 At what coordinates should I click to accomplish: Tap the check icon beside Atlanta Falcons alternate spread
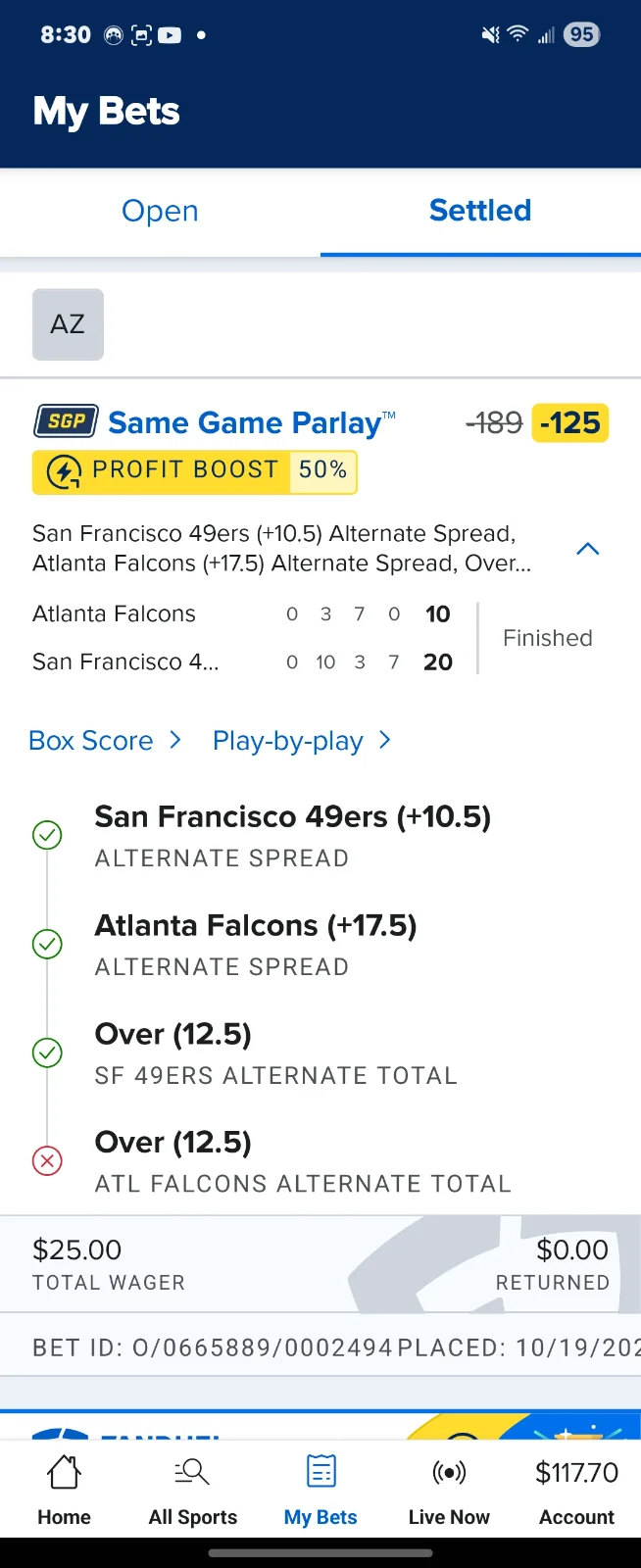(47, 944)
